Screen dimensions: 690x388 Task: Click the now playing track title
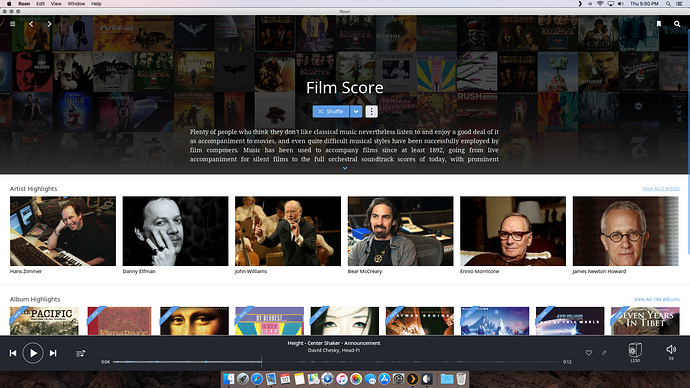coord(334,343)
